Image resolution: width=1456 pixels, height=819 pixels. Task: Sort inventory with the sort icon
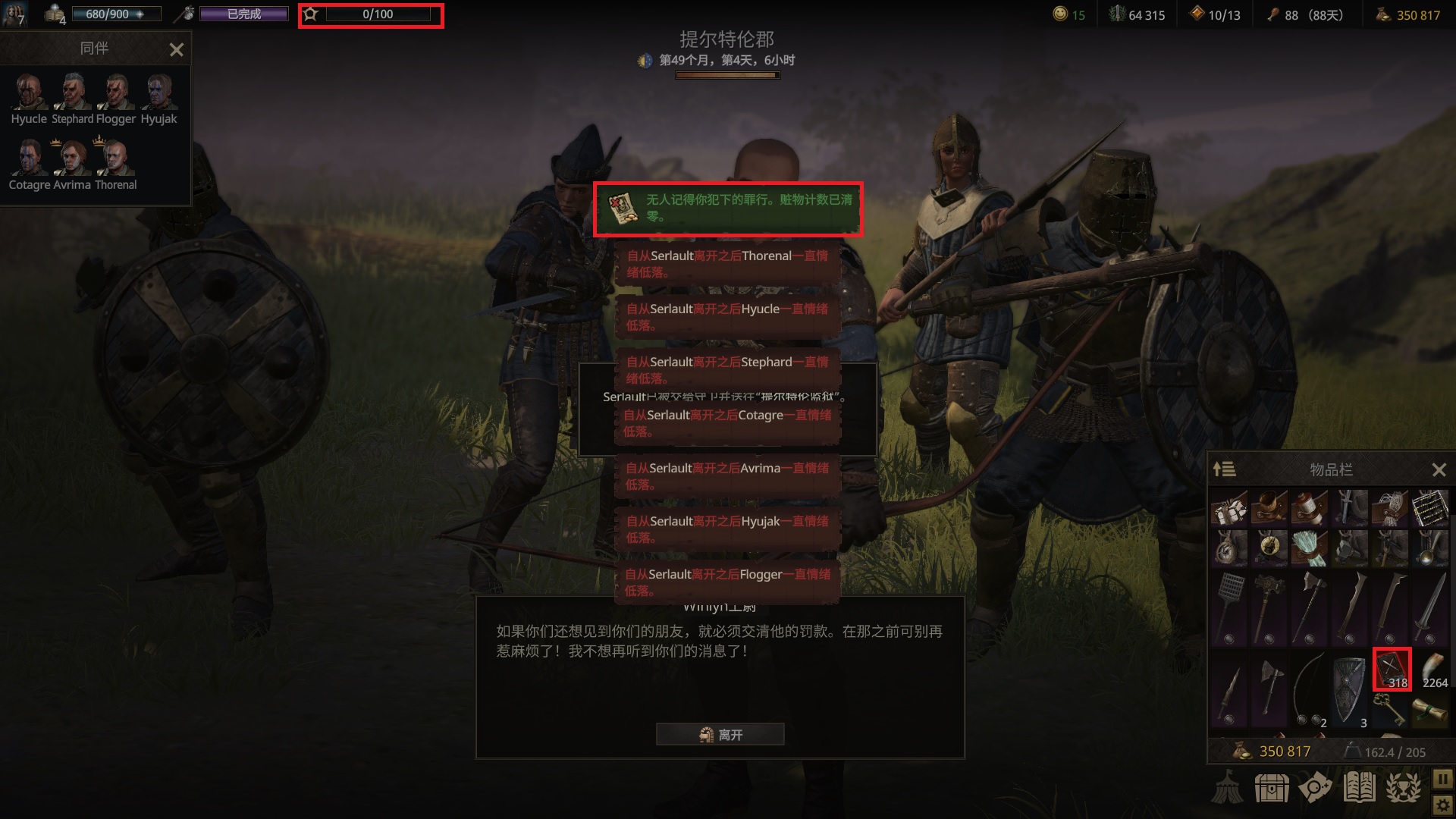click(1224, 469)
